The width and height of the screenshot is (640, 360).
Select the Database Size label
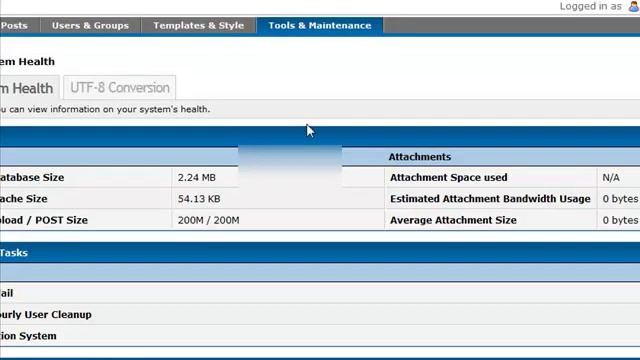click(x=32, y=178)
